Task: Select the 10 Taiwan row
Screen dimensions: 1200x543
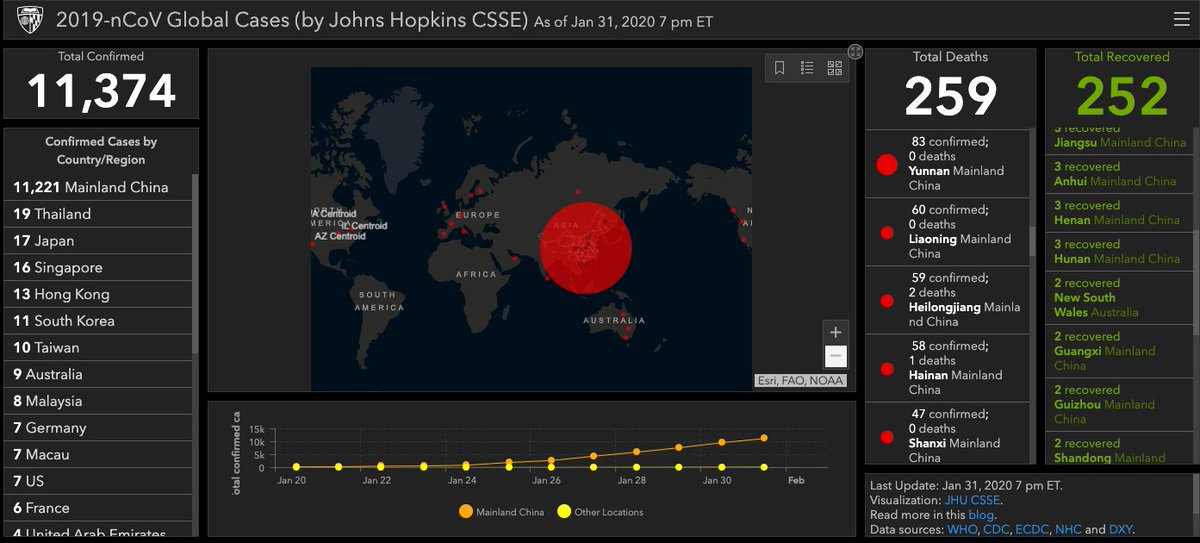Action: point(98,348)
